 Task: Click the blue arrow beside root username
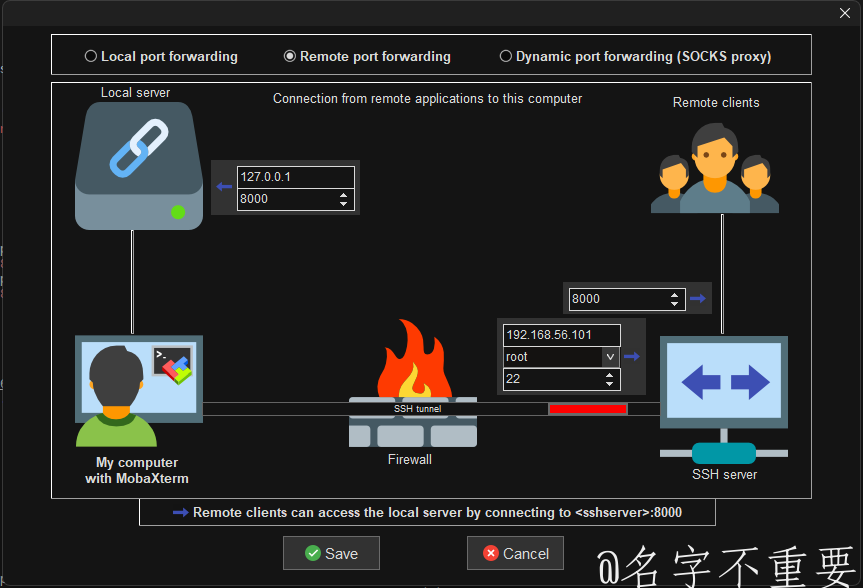coord(632,357)
